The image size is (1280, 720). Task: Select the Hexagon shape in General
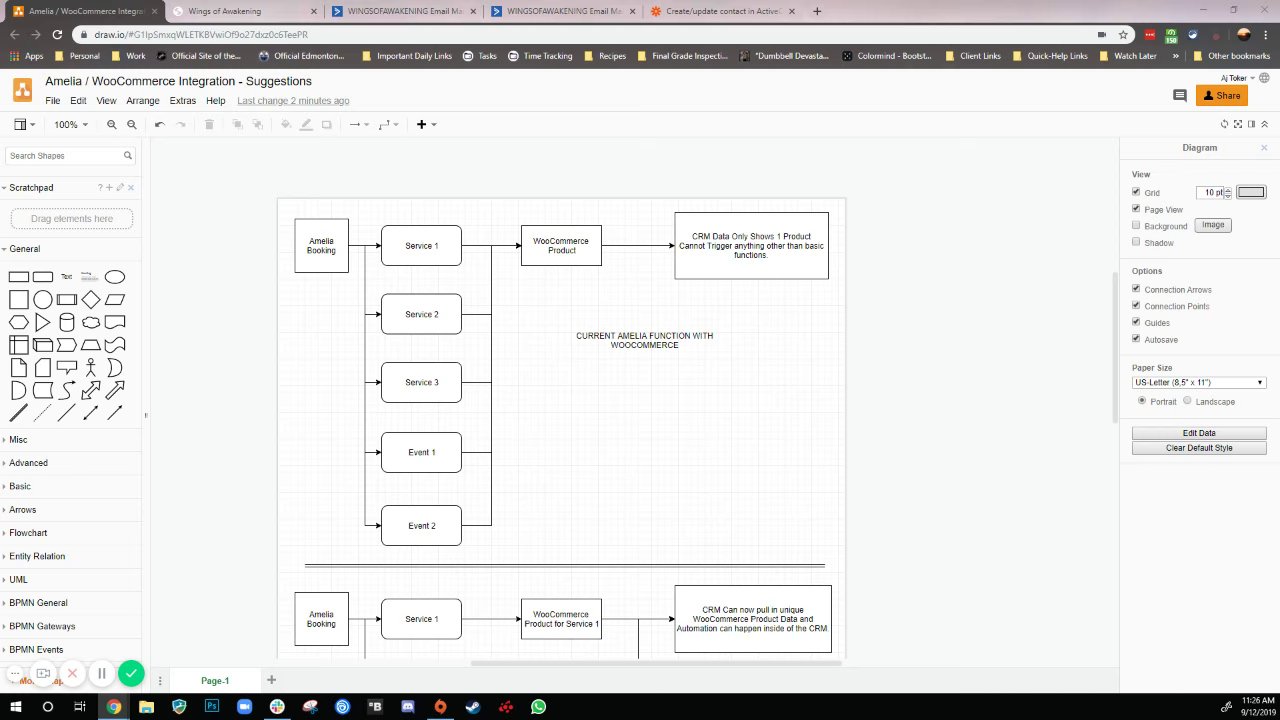pyautogui.click(x=18, y=322)
